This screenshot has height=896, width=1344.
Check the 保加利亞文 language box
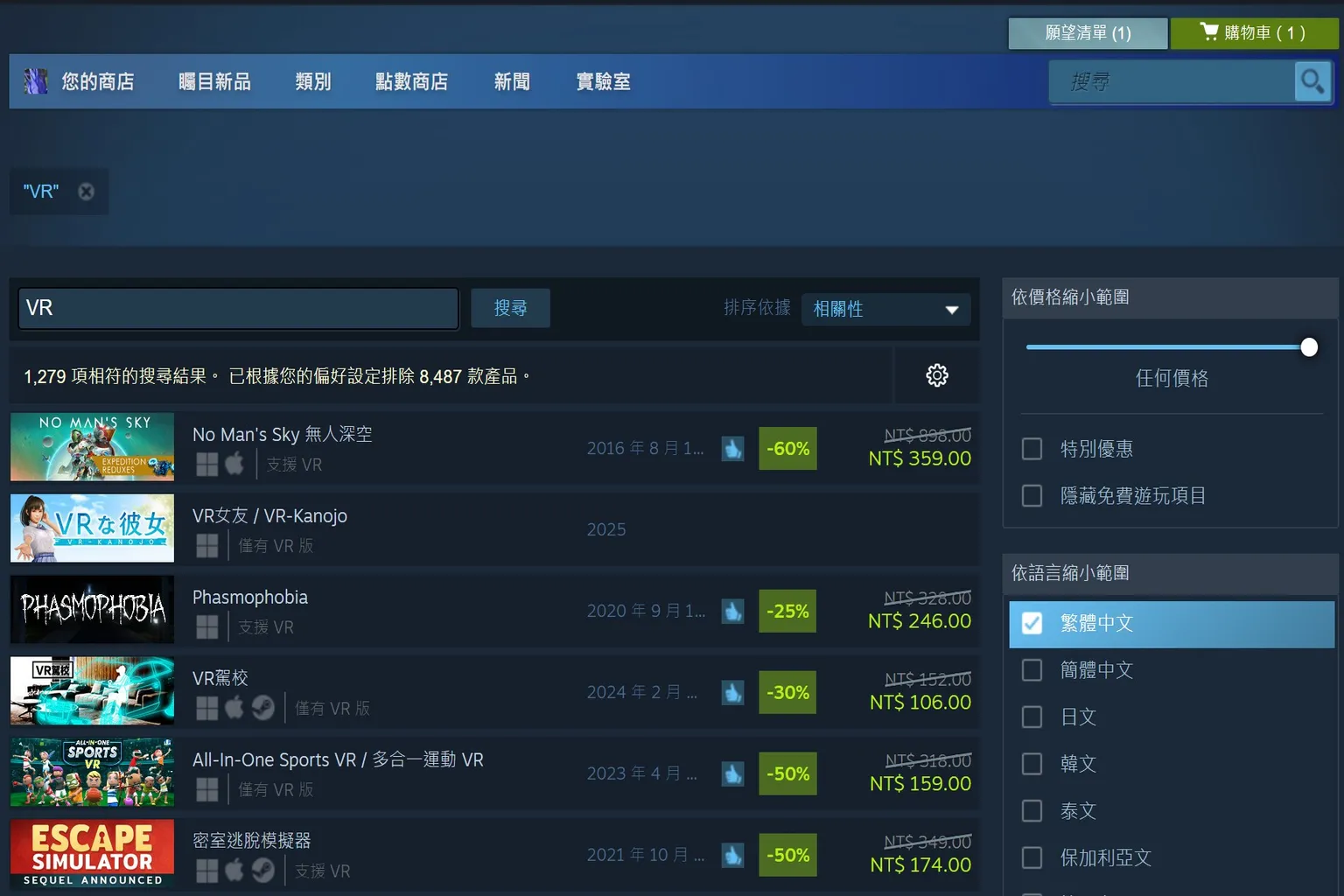1032,857
